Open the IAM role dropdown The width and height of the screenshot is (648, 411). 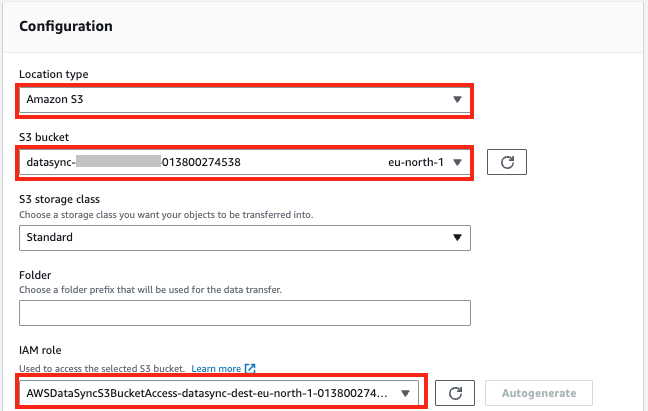click(219, 393)
